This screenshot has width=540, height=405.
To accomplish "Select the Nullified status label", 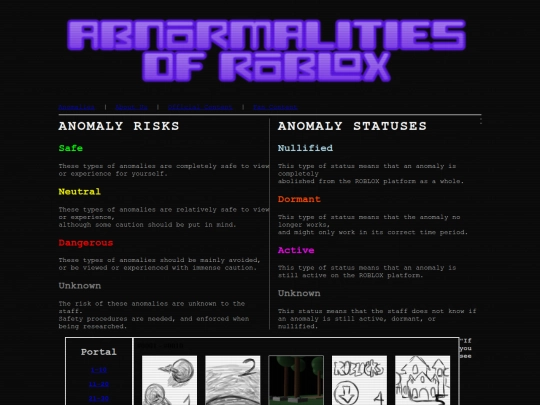I will click(x=305, y=148).
